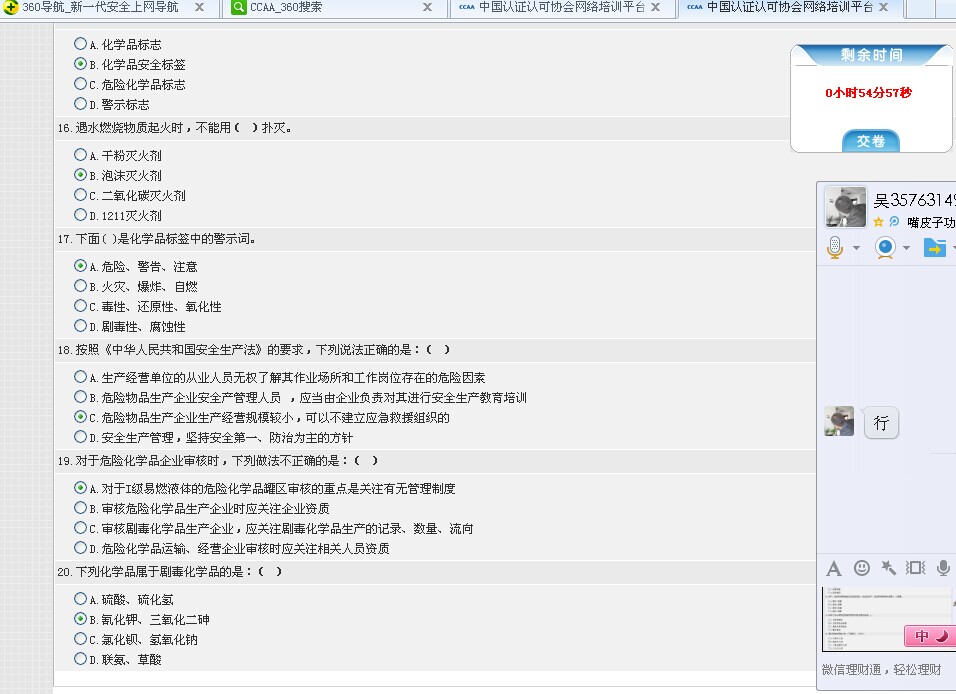Expand the voice call dropdown arrow
This screenshot has height=694, width=956.
click(856, 248)
